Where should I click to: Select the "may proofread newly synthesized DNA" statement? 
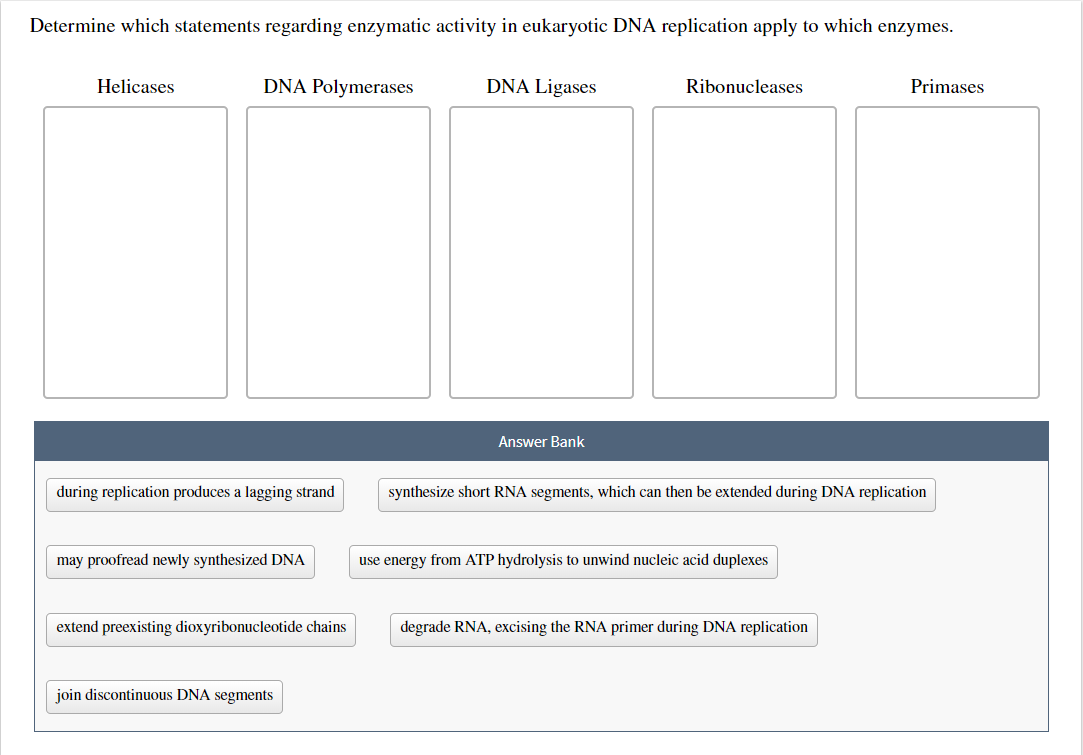(x=180, y=561)
